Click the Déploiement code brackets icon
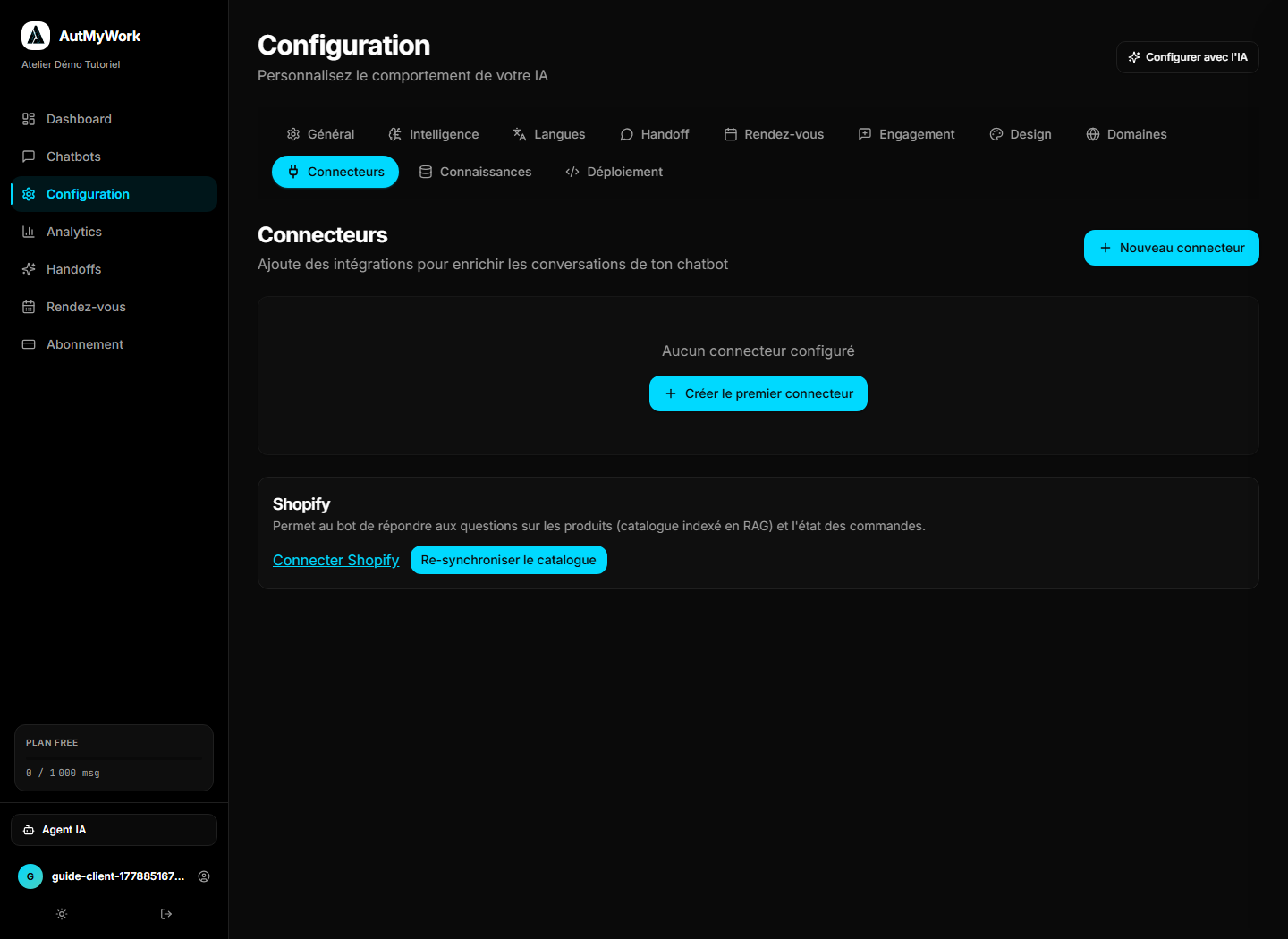 point(572,172)
